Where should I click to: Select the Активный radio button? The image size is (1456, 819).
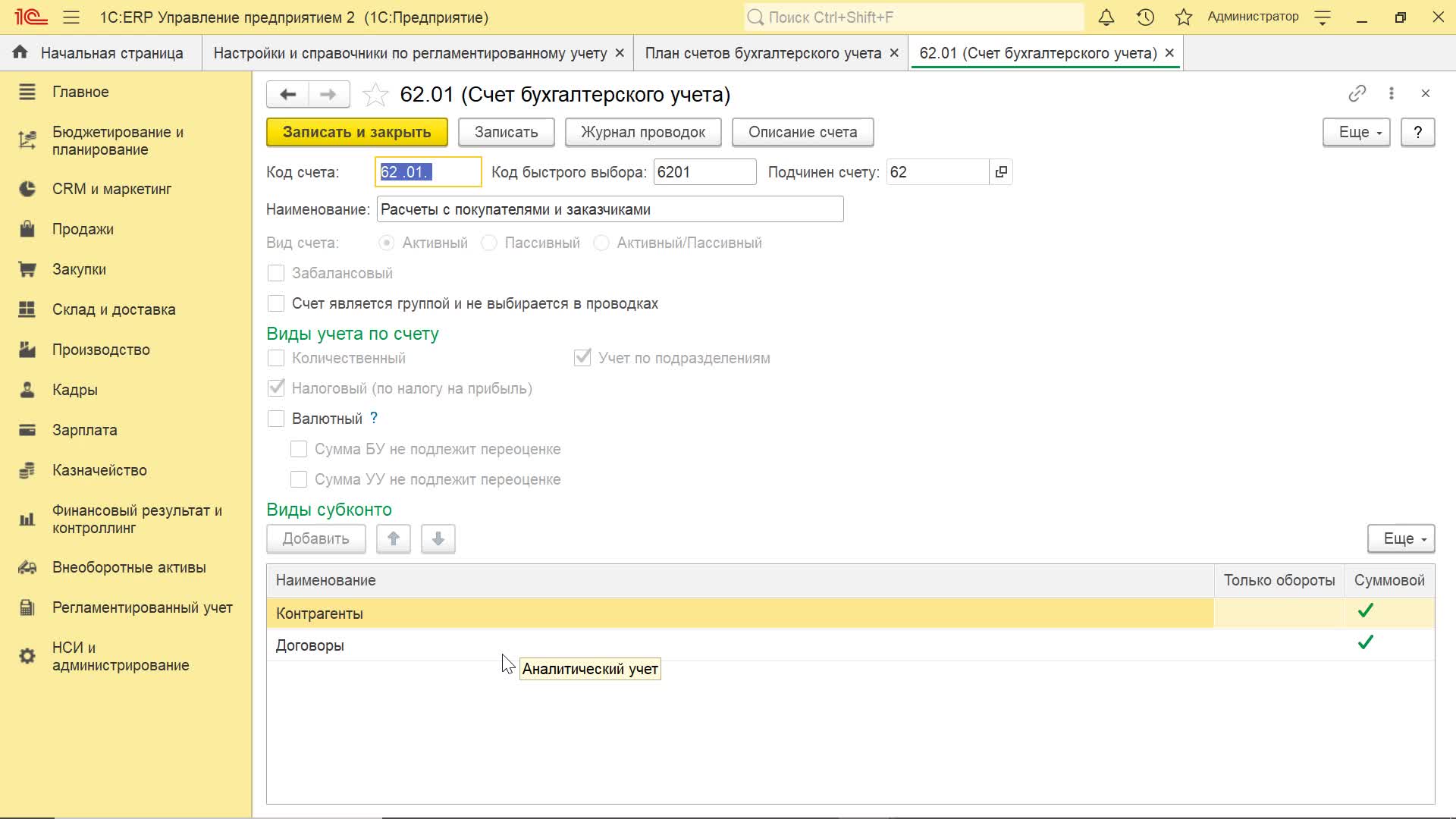[387, 243]
